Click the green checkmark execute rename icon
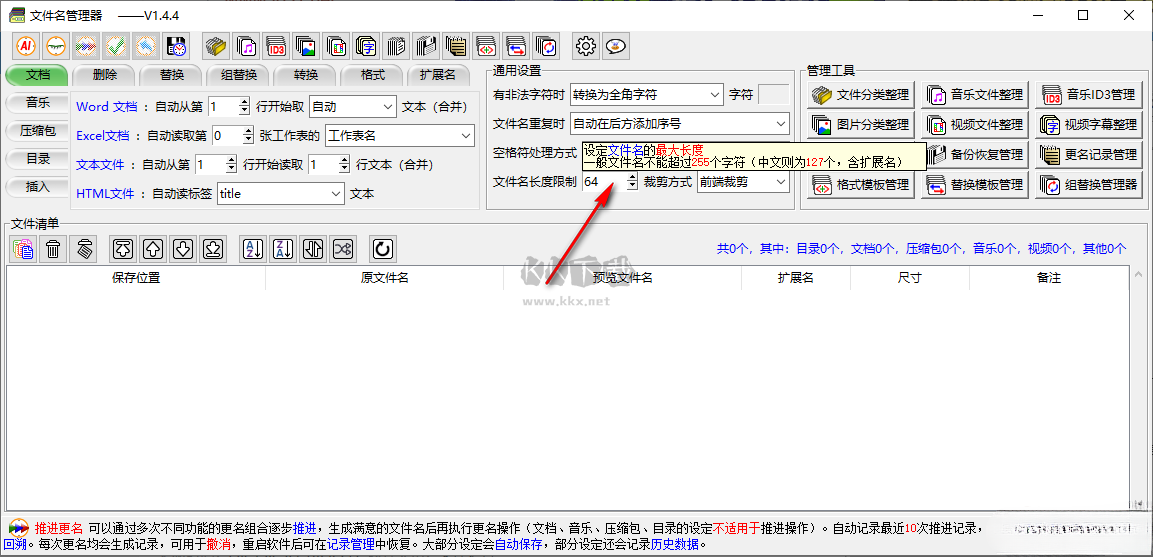This screenshot has height=557, width=1153. click(x=116, y=46)
